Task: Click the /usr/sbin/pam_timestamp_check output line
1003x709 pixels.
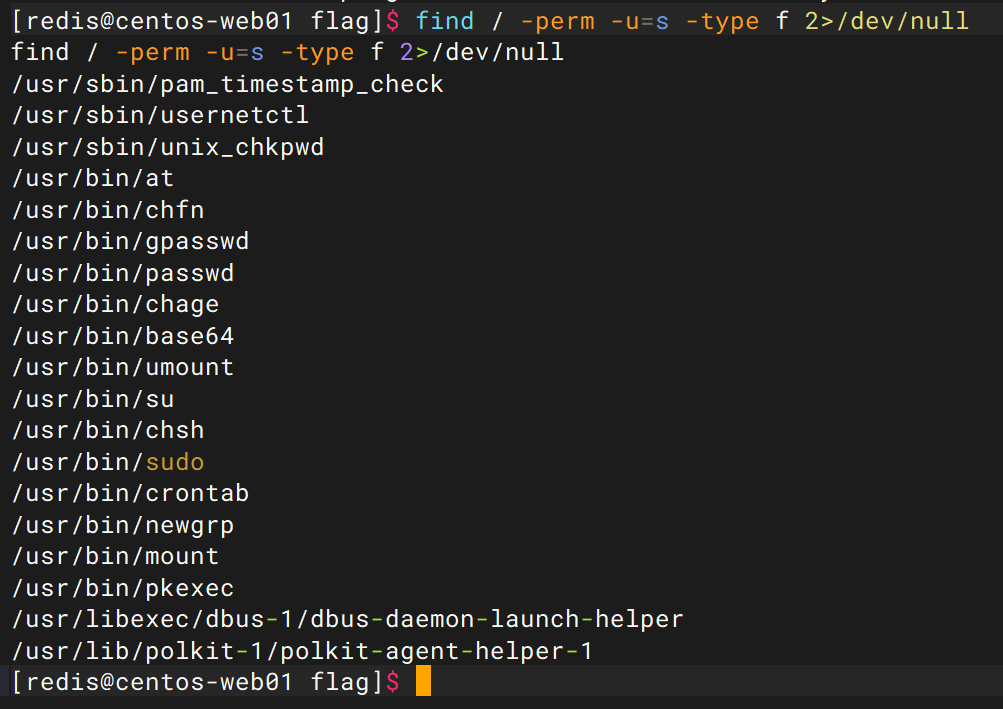Action: pyautogui.click(x=228, y=84)
